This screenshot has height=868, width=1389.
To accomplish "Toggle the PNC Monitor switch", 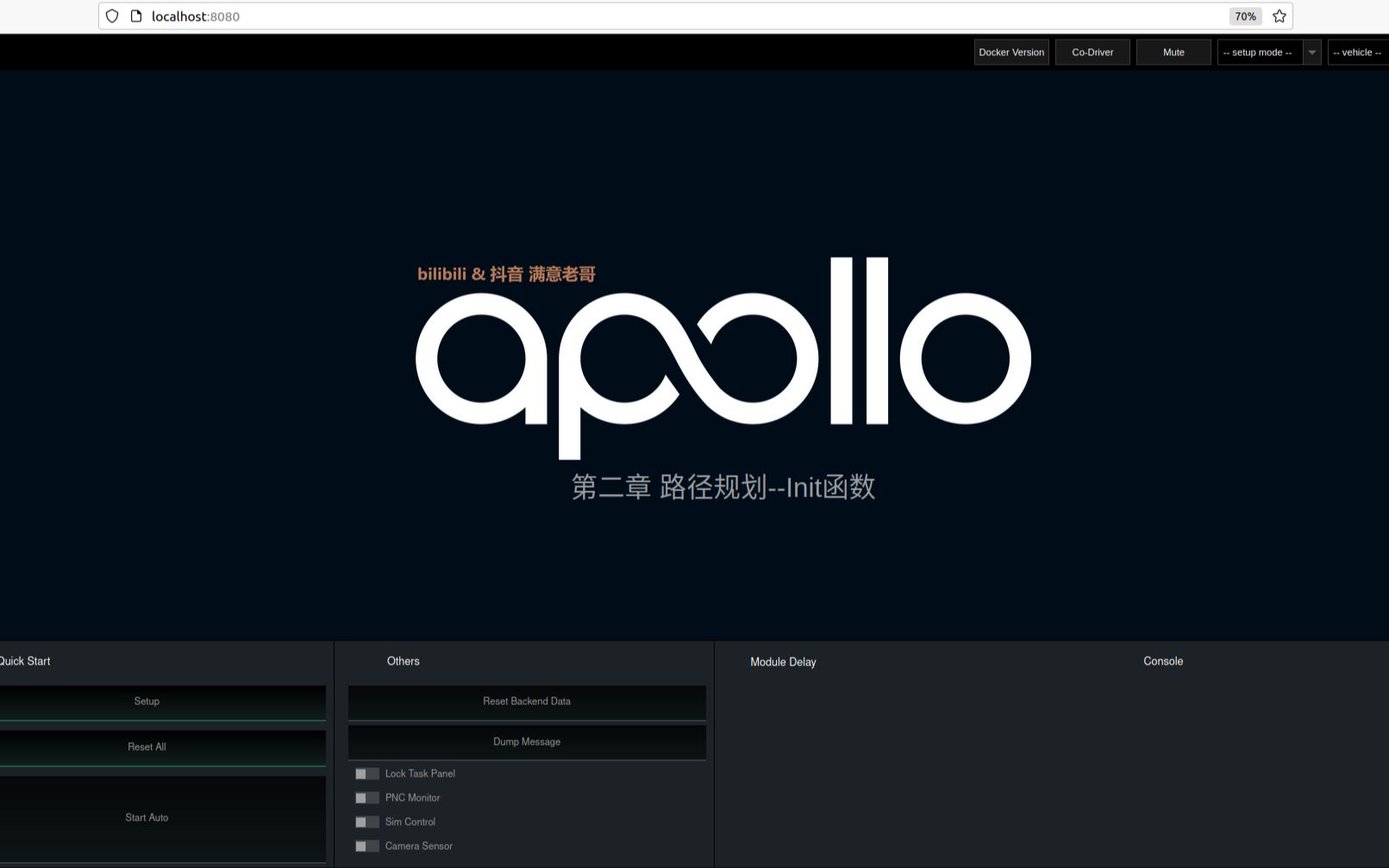I will (366, 798).
